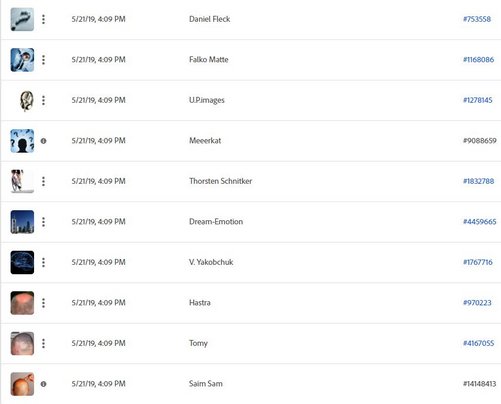Open more options for Daniel Fleck row
Image resolution: width=501 pixels, height=404 pixels.
(43, 19)
